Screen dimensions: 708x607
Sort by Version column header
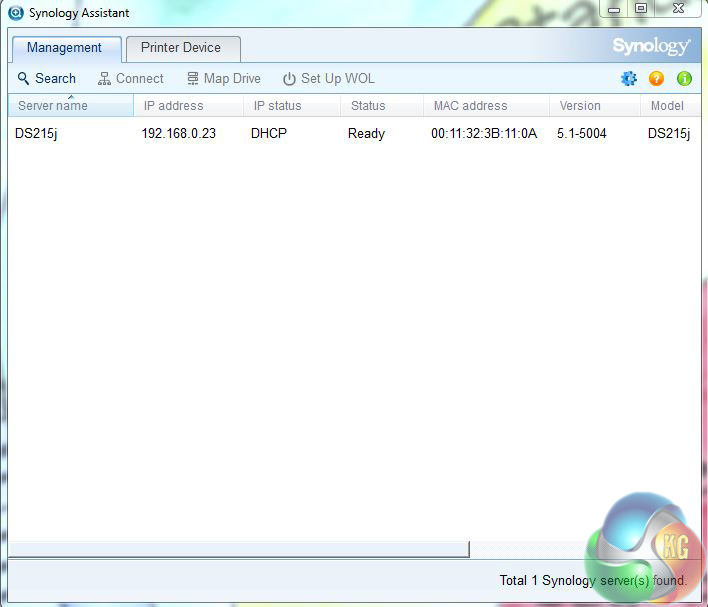point(595,106)
